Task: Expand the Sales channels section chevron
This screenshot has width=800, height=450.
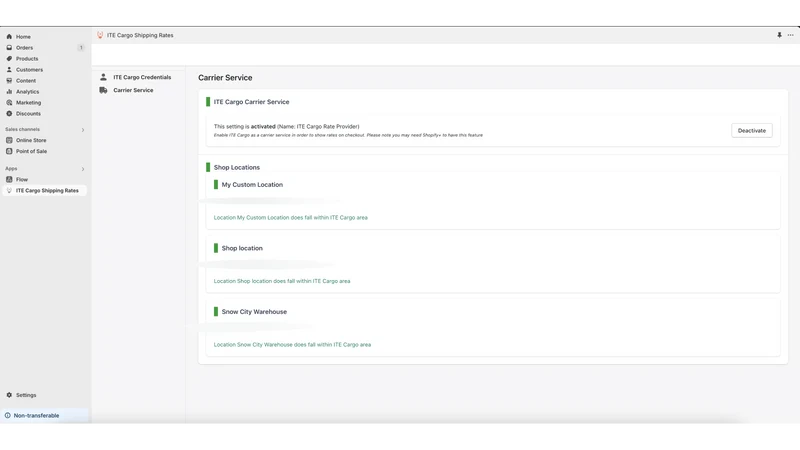Action: point(83,130)
